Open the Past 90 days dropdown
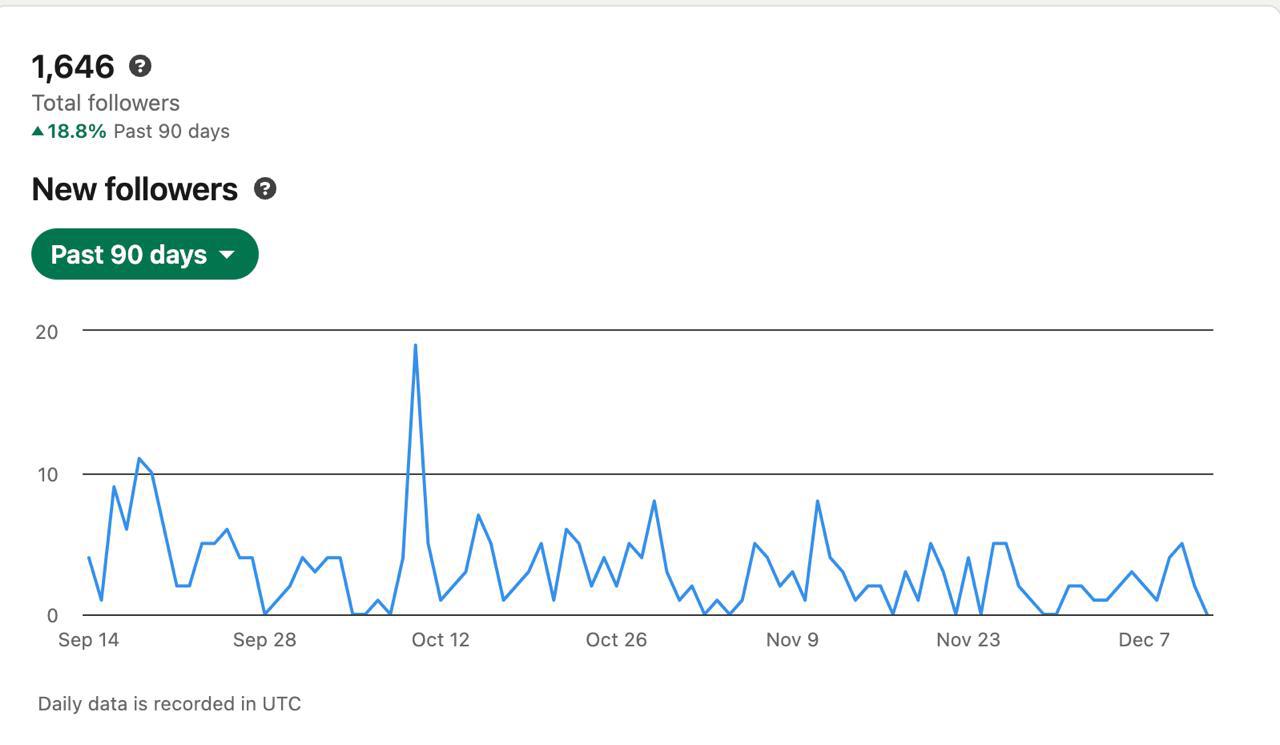The width and height of the screenshot is (1280, 745). click(x=145, y=254)
